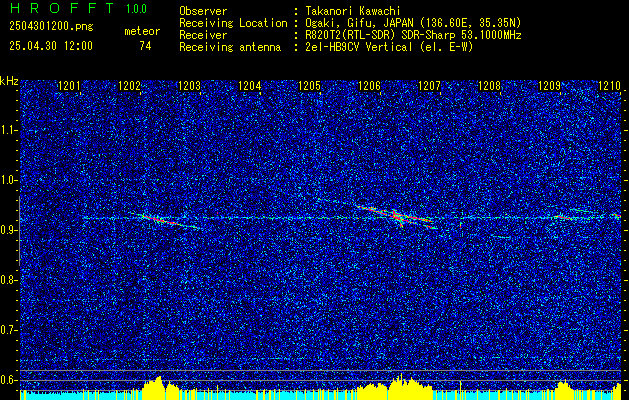Click the yellow signal peak below 1209
The width and height of the screenshot is (629, 400).
pyautogui.click(x=564, y=388)
